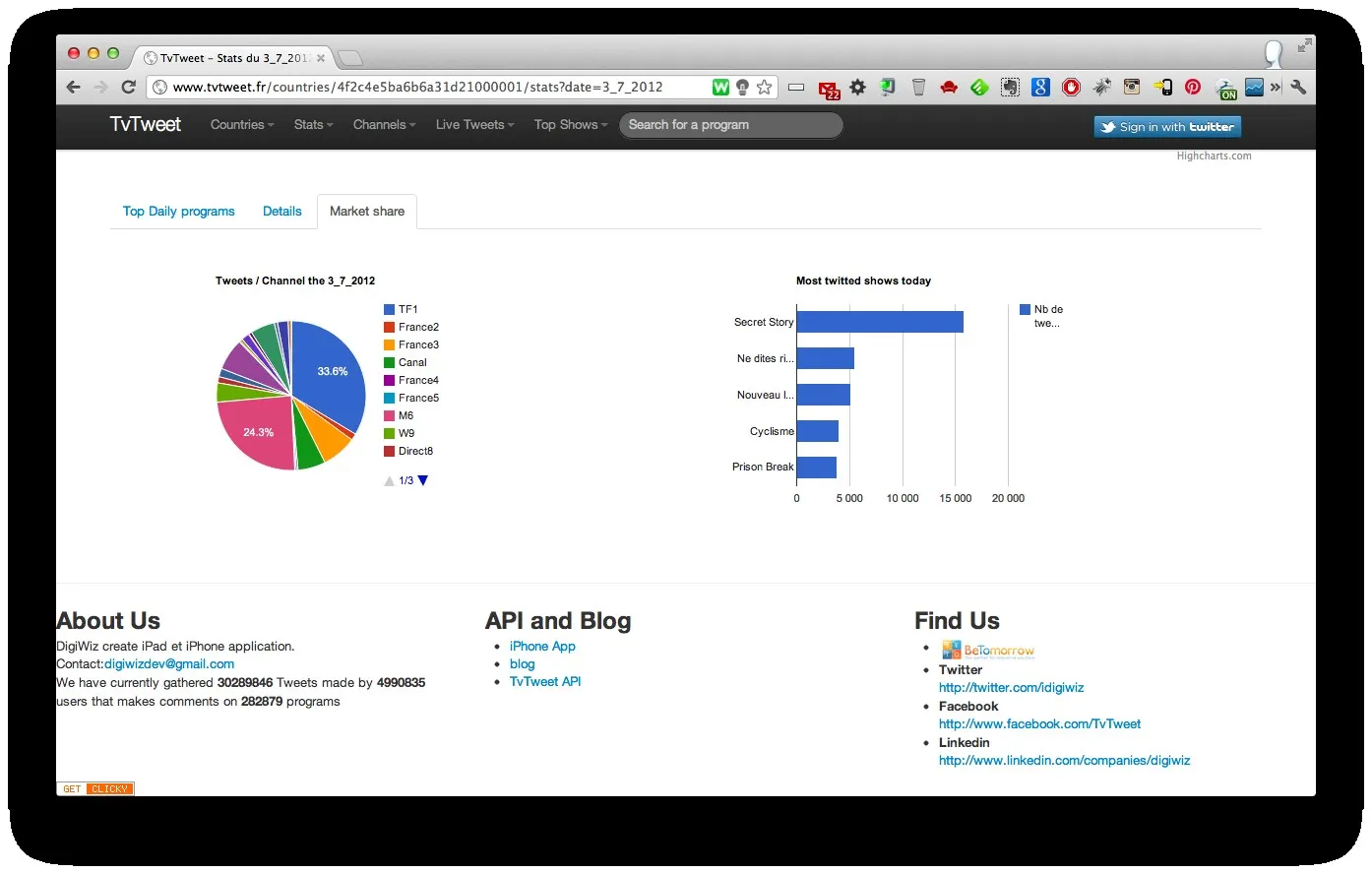Open the Evernote elephant clipper extension
This screenshot has width=1372, height=874.
click(x=1010, y=87)
